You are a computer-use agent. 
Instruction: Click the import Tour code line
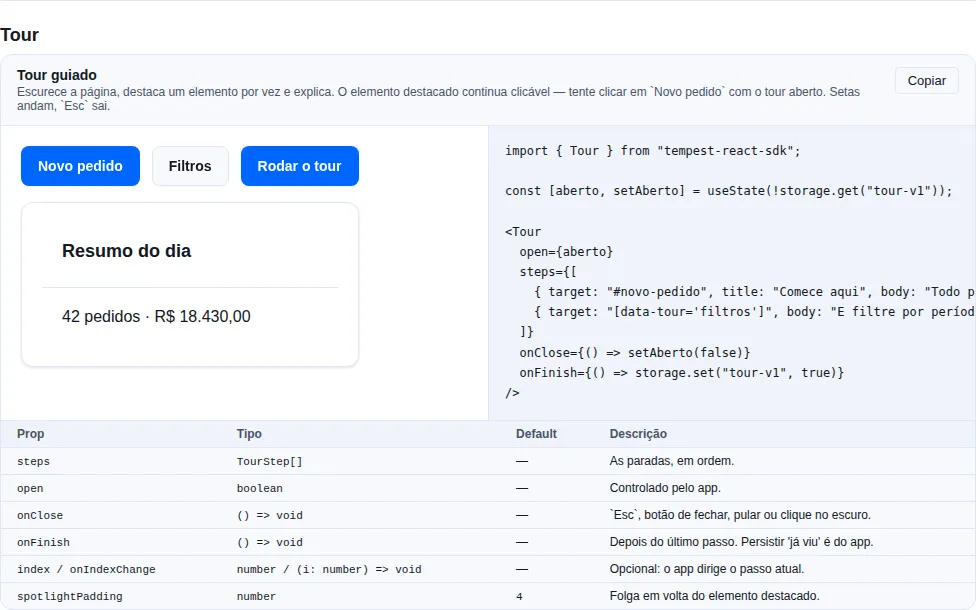point(652,151)
